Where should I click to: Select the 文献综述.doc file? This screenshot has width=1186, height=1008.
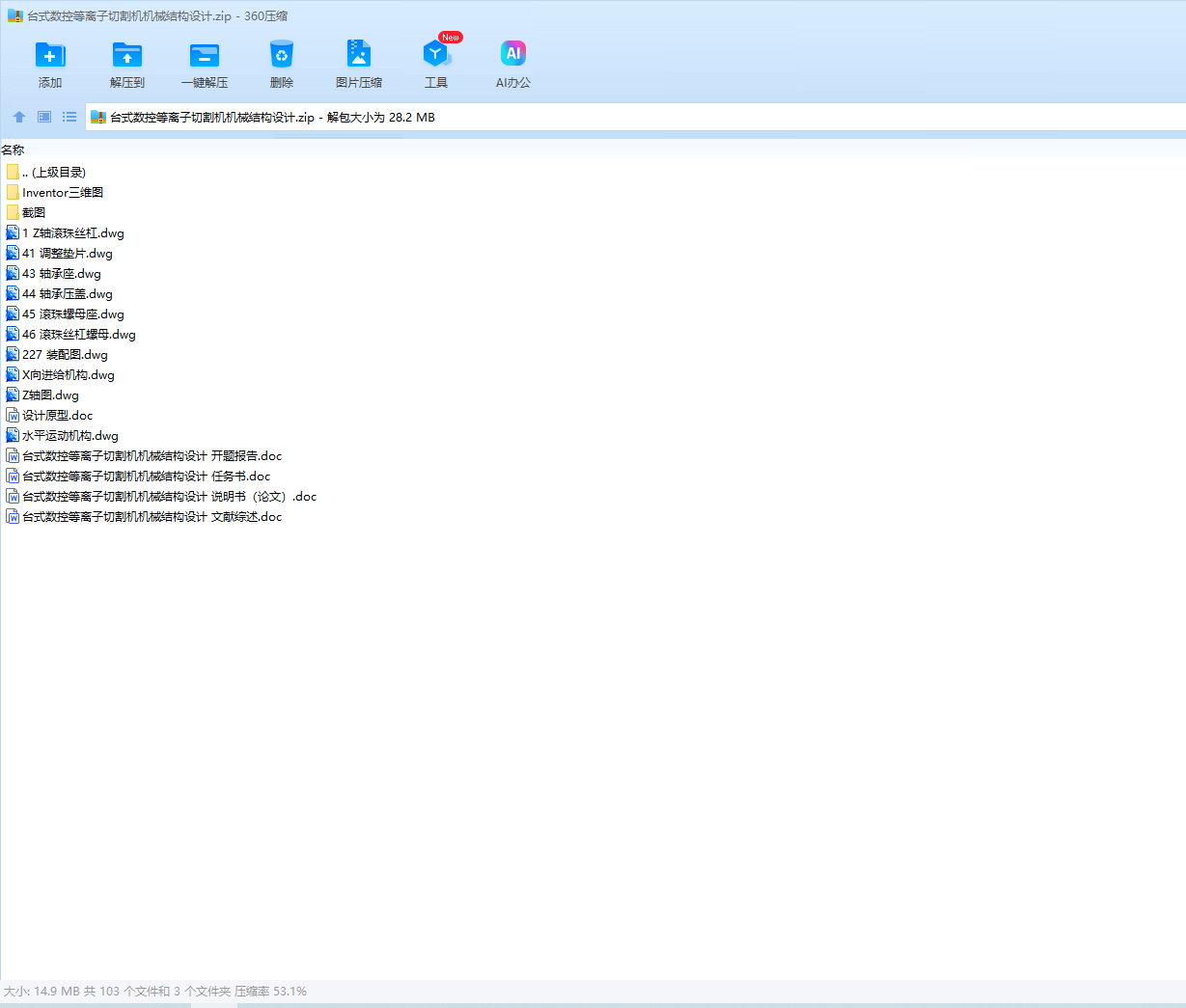[144, 516]
